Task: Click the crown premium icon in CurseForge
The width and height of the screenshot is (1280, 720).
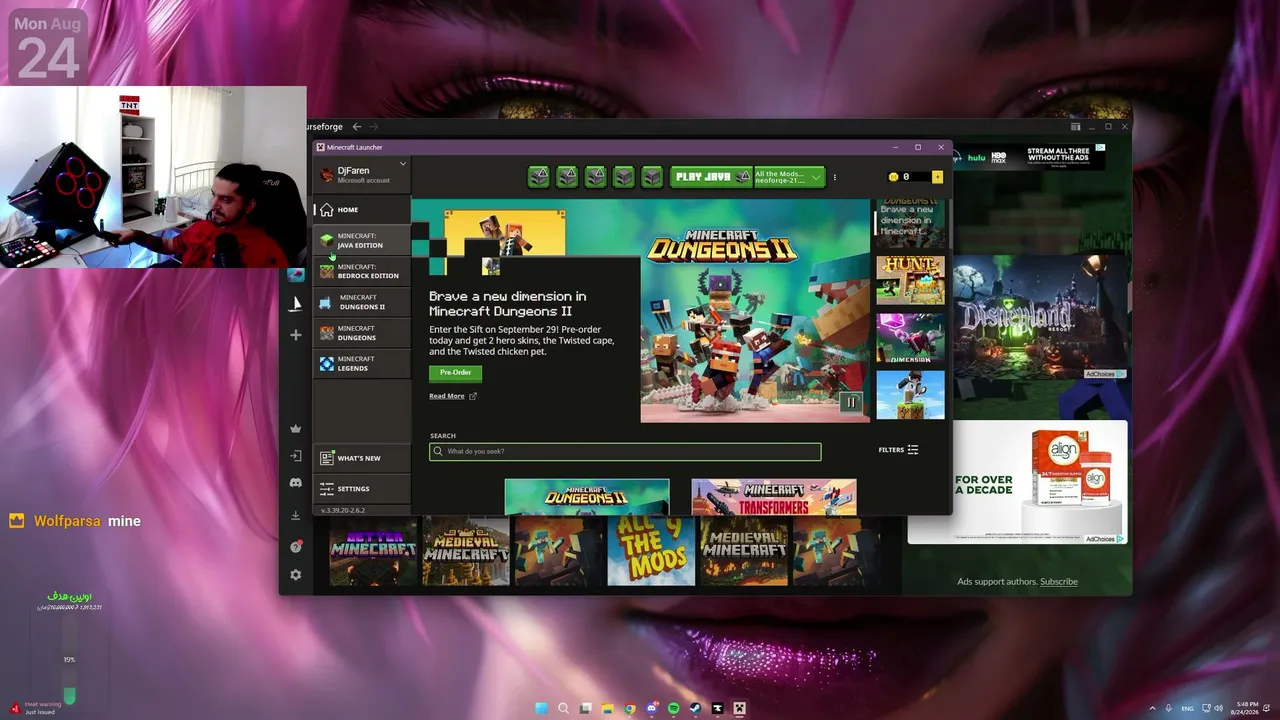Action: pos(295,429)
